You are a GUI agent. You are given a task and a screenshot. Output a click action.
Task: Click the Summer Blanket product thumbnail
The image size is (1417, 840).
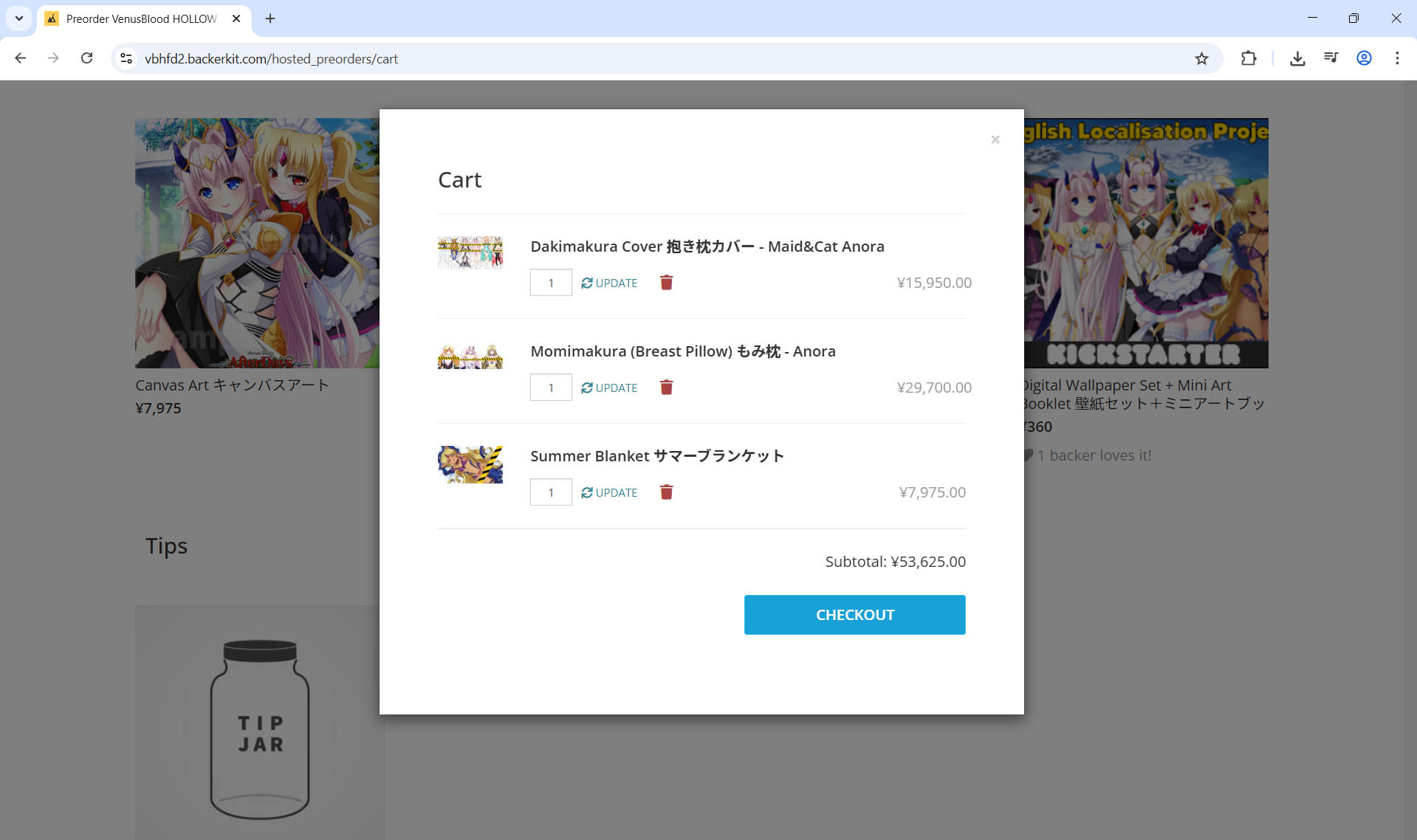470,465
